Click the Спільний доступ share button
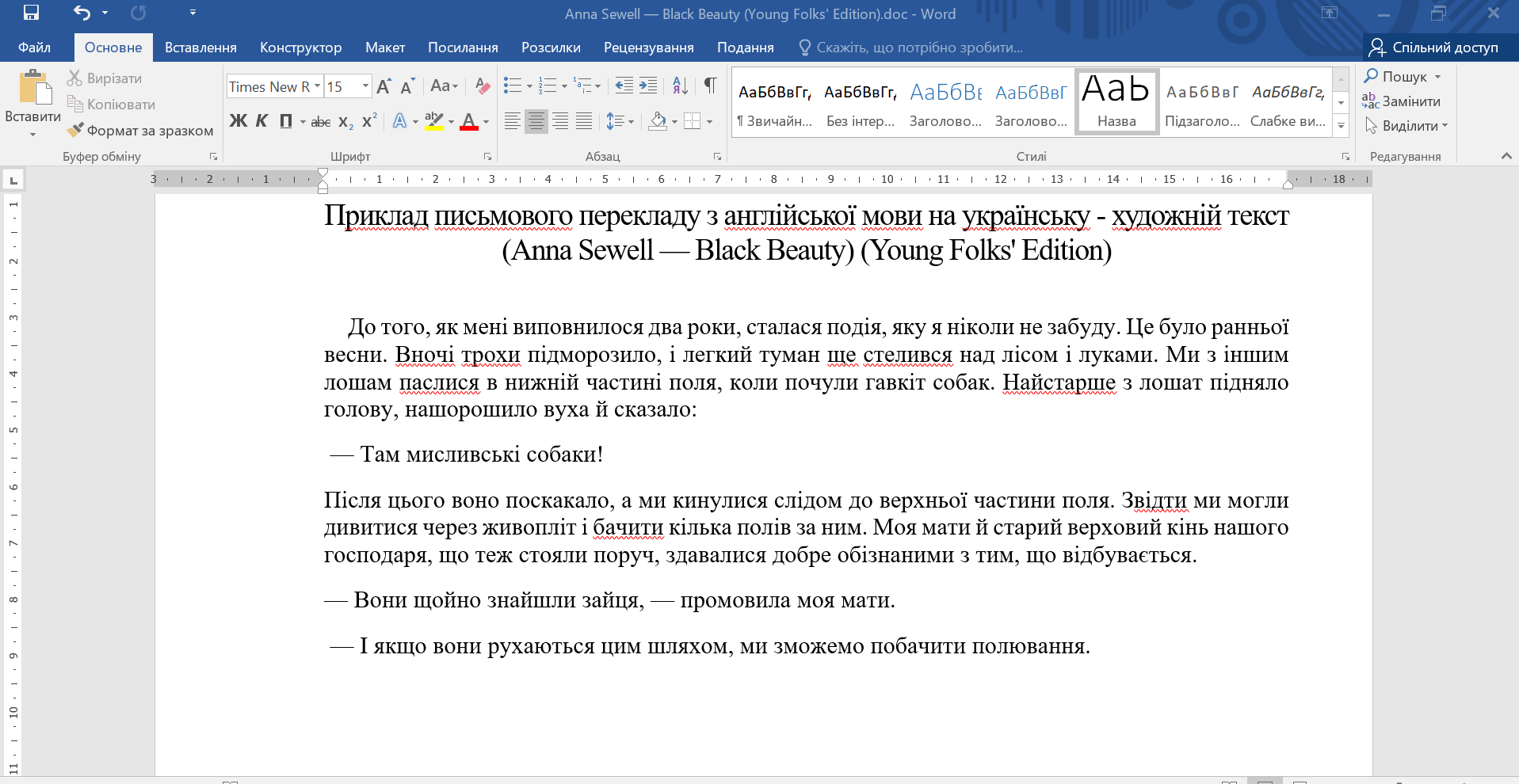Image resolution: width=1519 pixels, height=784 pixels. click(1434, 48)
